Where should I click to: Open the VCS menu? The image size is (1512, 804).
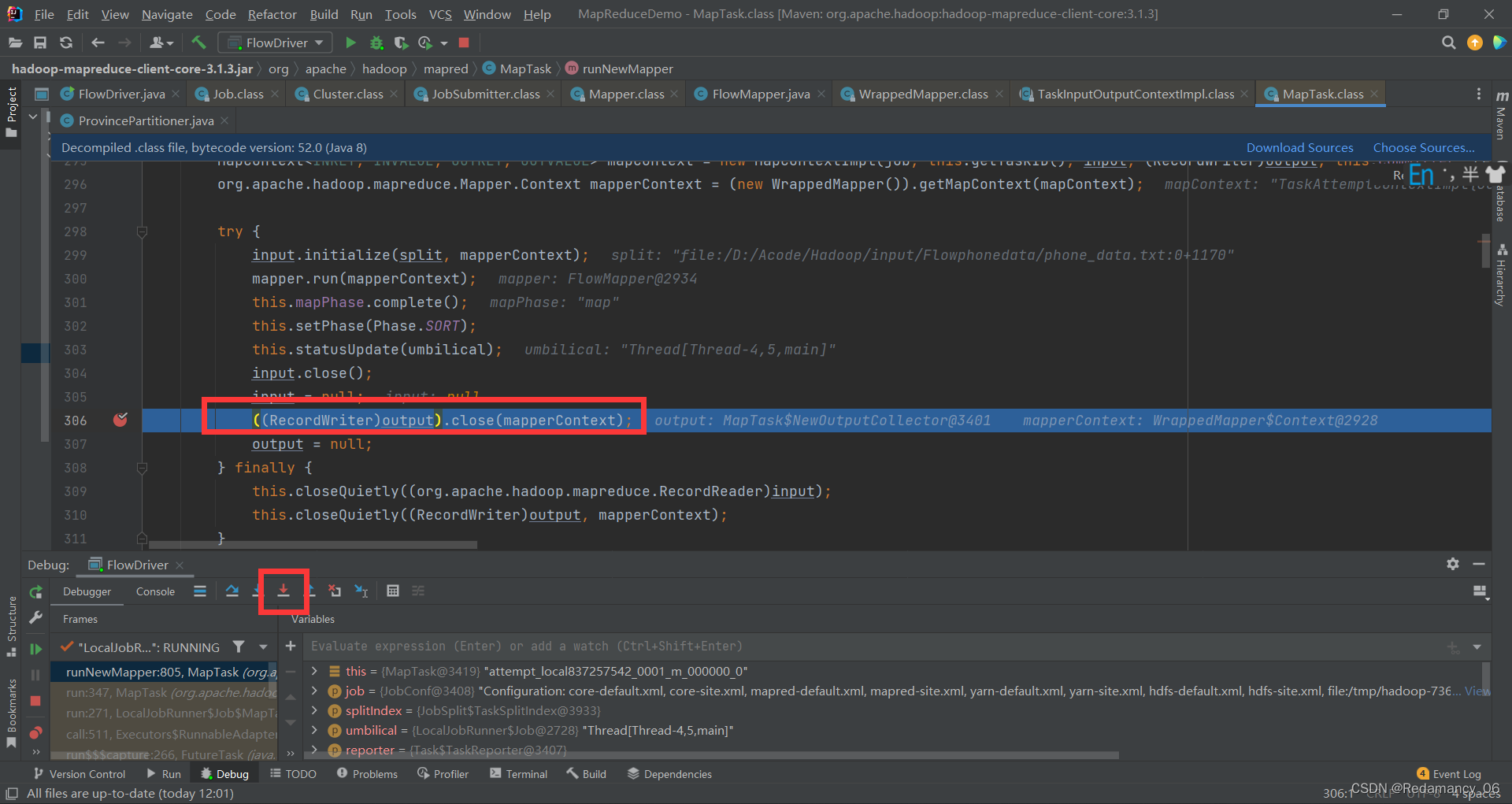440,14
